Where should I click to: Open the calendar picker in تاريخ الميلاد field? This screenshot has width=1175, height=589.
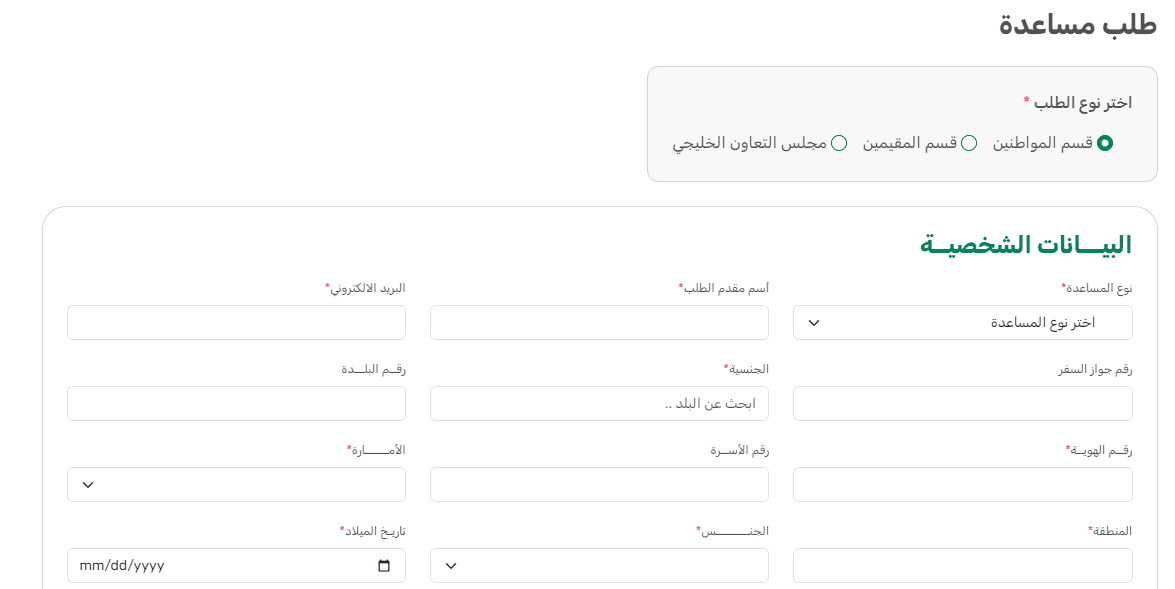pyautogui.click(x=384, y=566)
